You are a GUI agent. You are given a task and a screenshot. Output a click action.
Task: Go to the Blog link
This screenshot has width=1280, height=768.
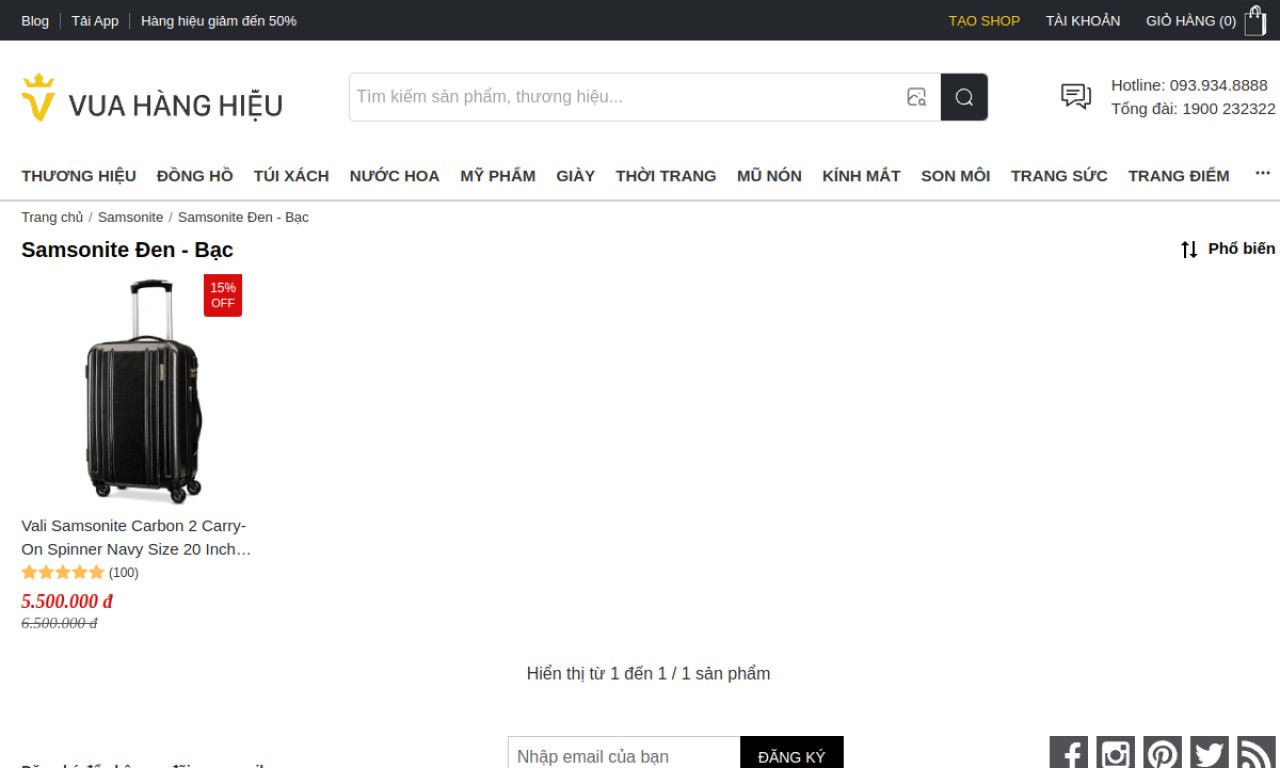click(x=35, y=21)
